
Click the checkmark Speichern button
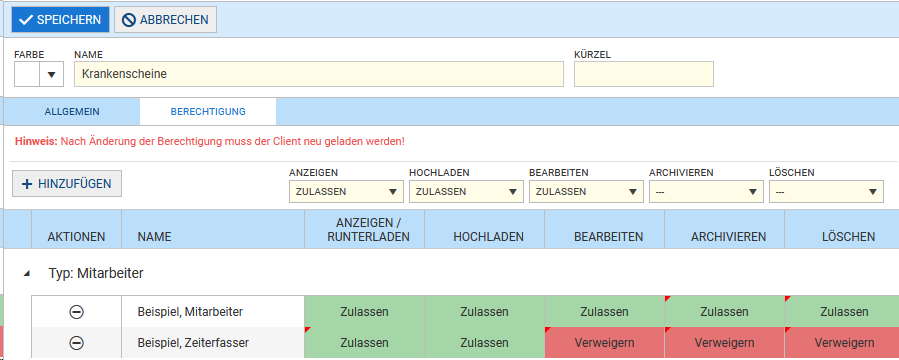coord(60,19)
